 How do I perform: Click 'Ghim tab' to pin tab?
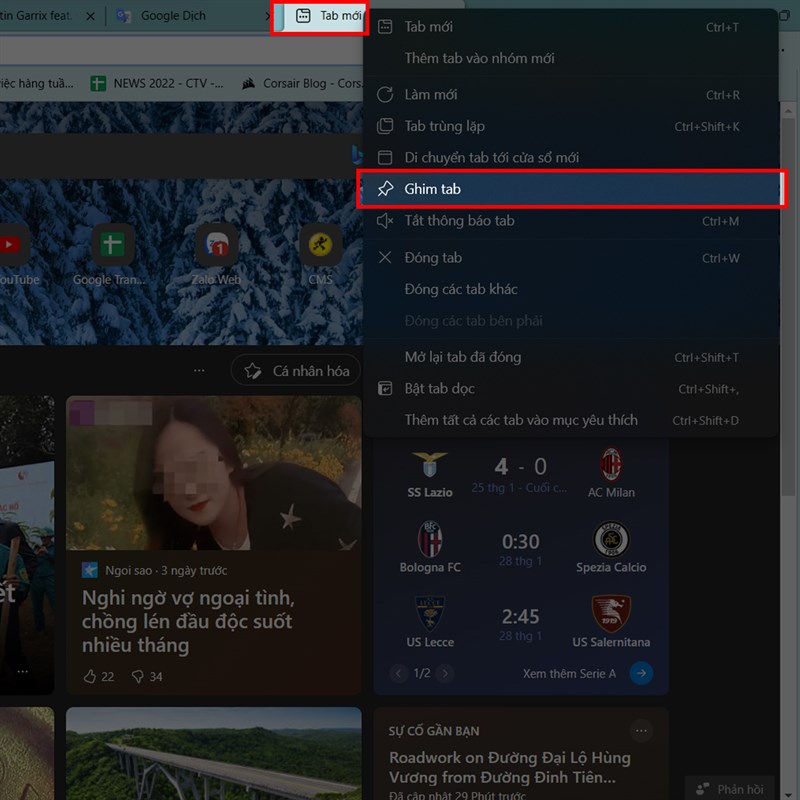570,189
